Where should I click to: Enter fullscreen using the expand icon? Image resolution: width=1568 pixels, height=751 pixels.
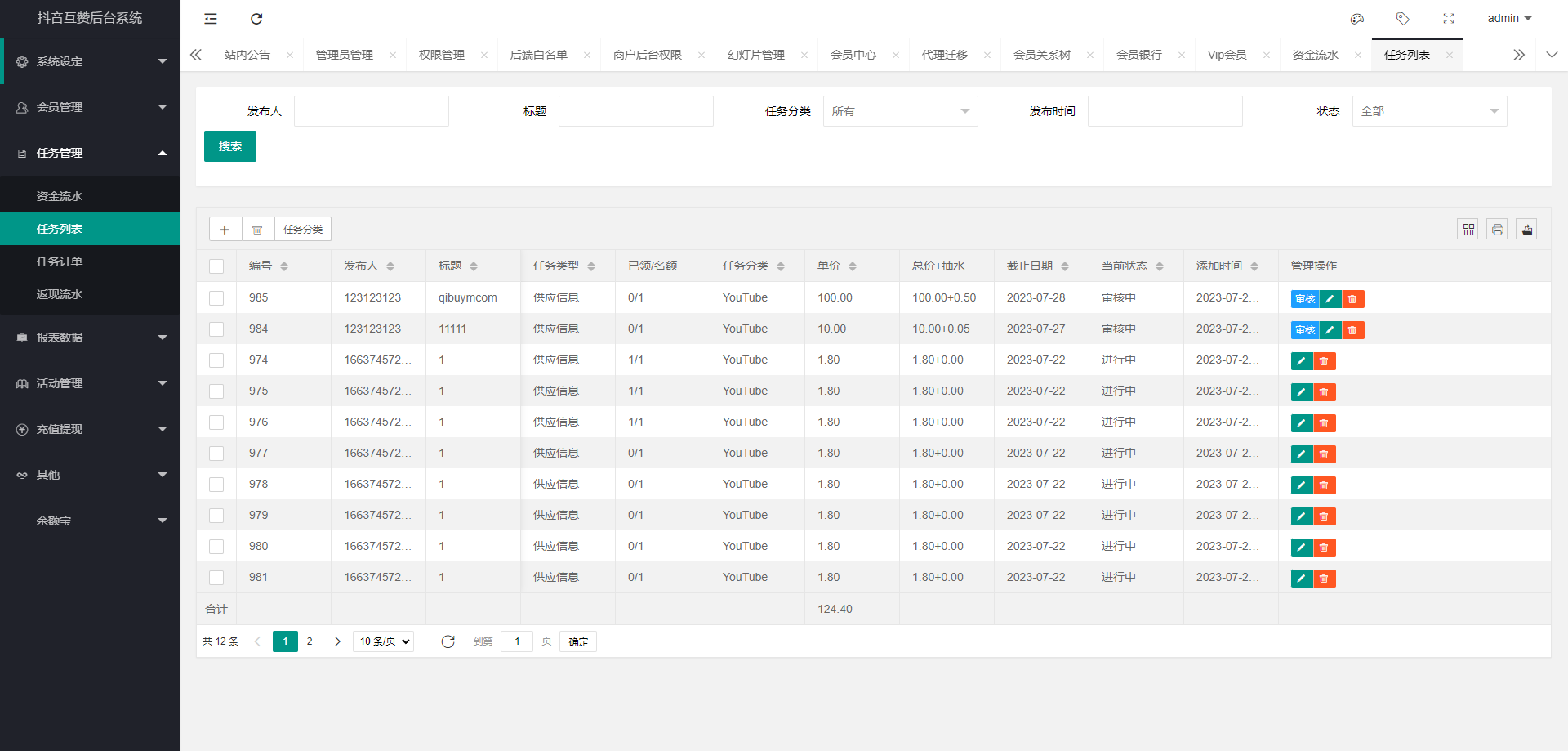(x=1449, y=19)
